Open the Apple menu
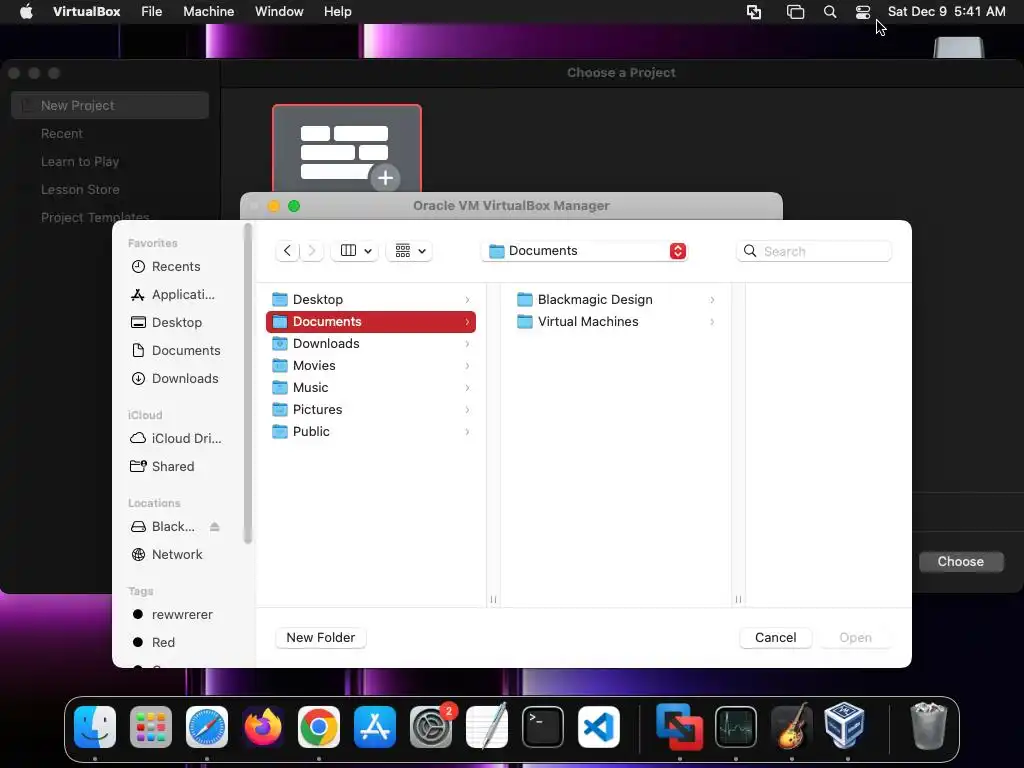 tap(26, 12)
